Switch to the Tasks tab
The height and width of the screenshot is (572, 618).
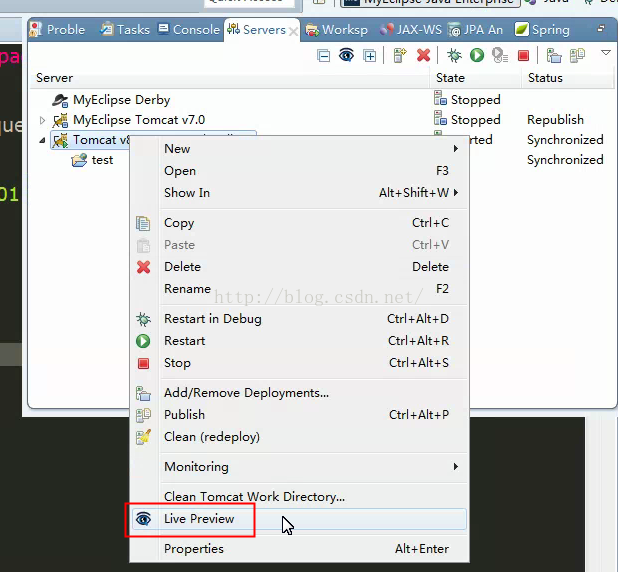point(125,30)
